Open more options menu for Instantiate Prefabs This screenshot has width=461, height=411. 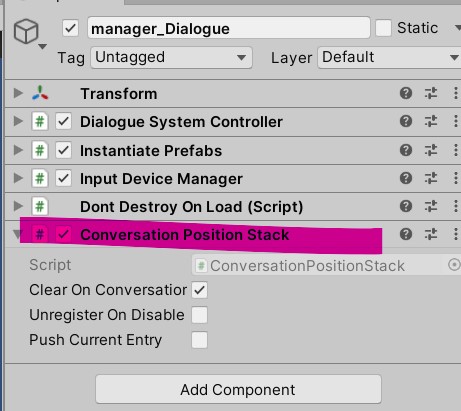tap(456, 150)
